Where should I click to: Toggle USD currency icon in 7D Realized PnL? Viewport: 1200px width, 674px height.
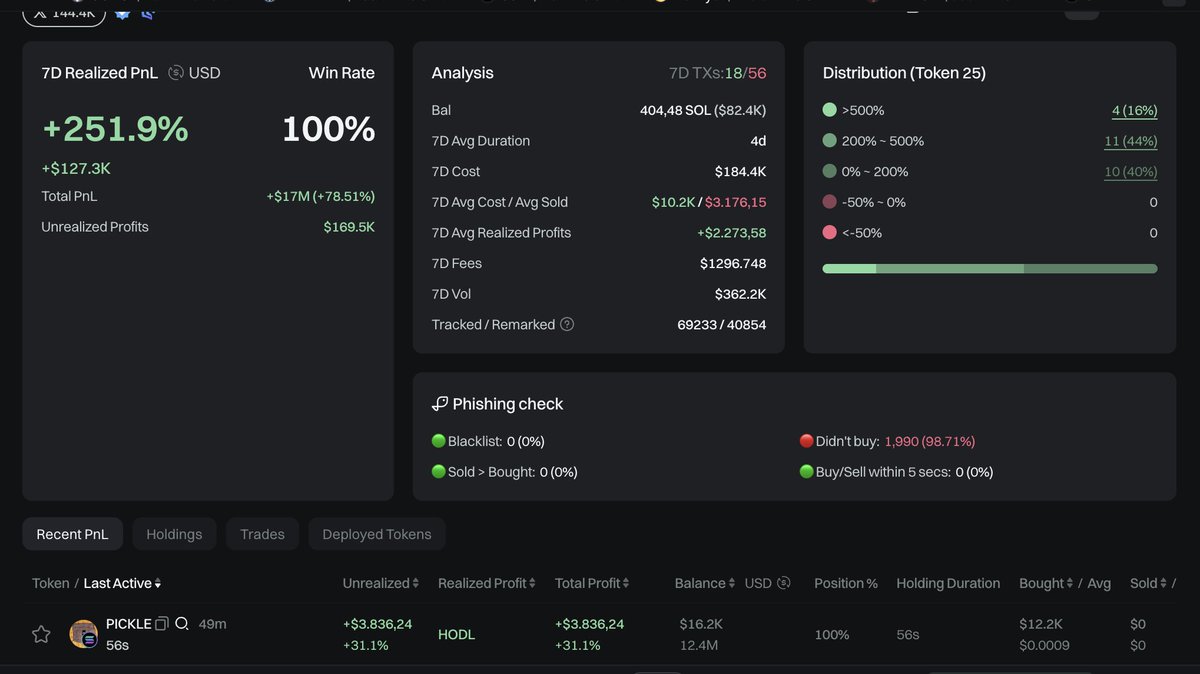176,72
